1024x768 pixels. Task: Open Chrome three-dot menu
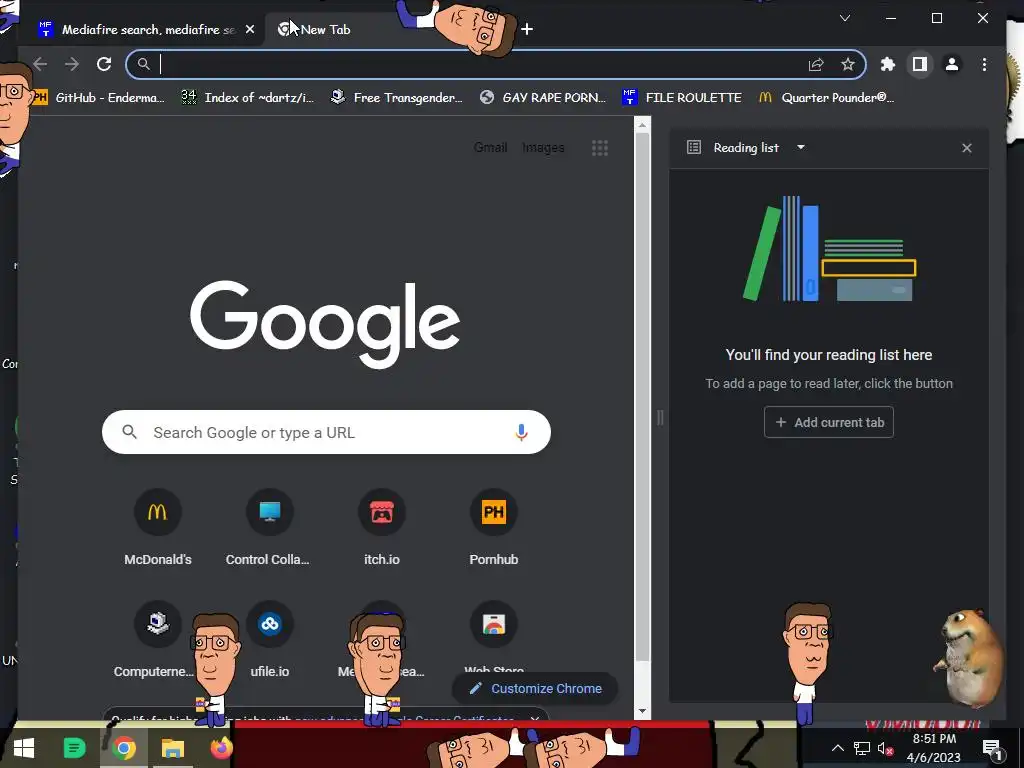tap(984, 64)
